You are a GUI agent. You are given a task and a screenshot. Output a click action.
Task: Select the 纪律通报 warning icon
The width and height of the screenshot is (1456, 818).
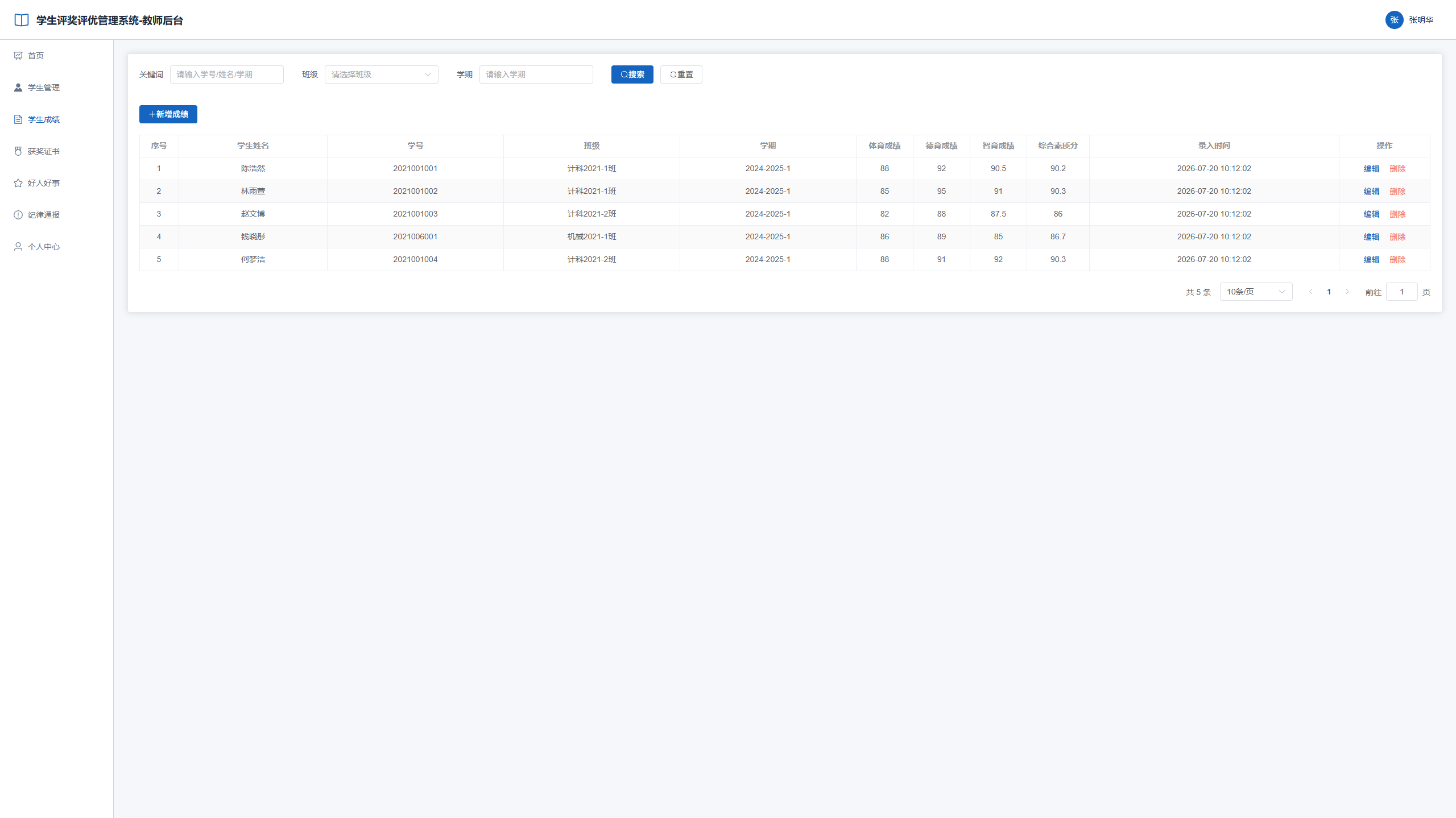[18, 215]
